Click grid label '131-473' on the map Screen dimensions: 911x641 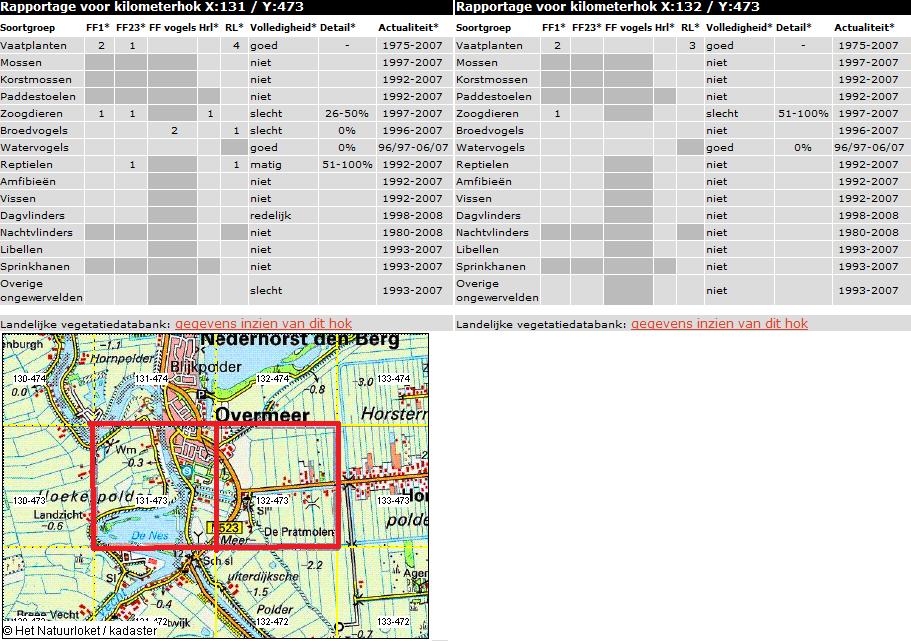coord(152,500)
